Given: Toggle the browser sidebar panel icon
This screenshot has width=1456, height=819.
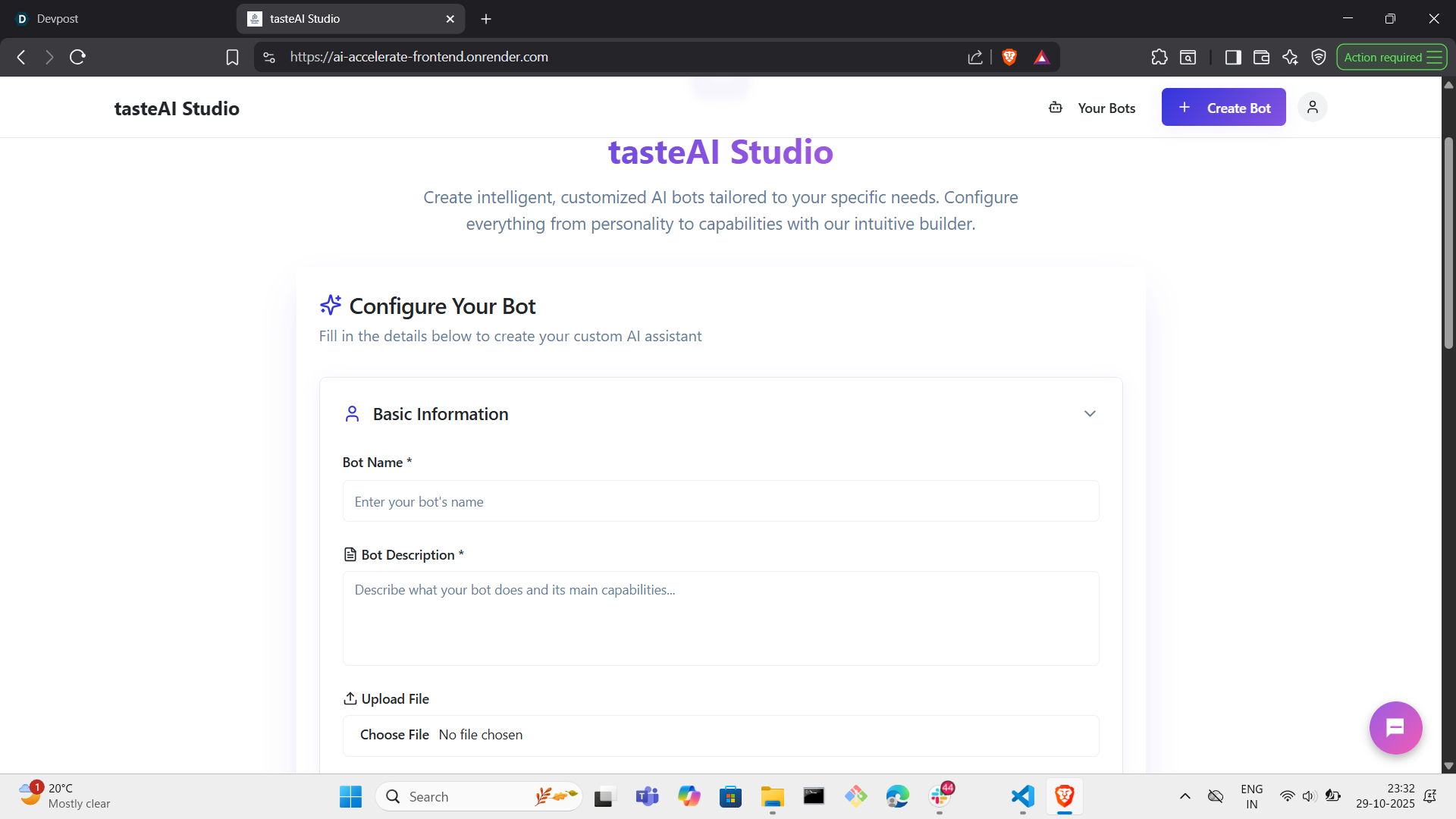Looking at the screenshot, I should click(x=1233, y=57).
